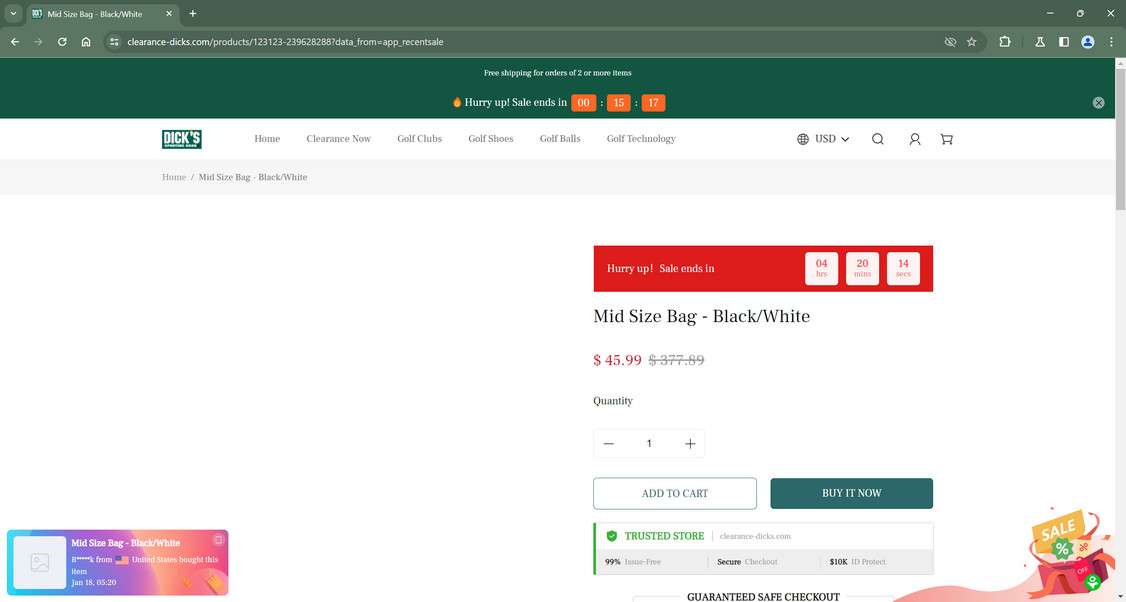Viewport: 1126px width, 602px height.
Task: Toggle the browser side panel icon
Action: 1064,42
